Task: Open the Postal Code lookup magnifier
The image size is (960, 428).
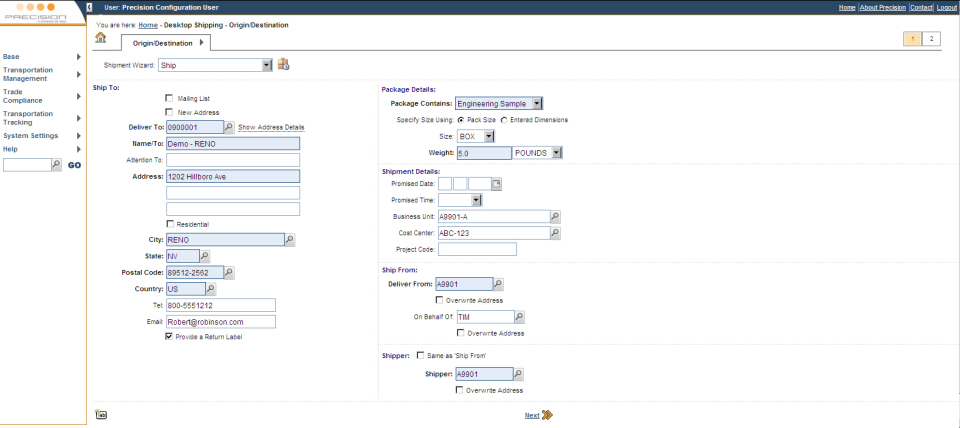Action: tap(229, 272)
